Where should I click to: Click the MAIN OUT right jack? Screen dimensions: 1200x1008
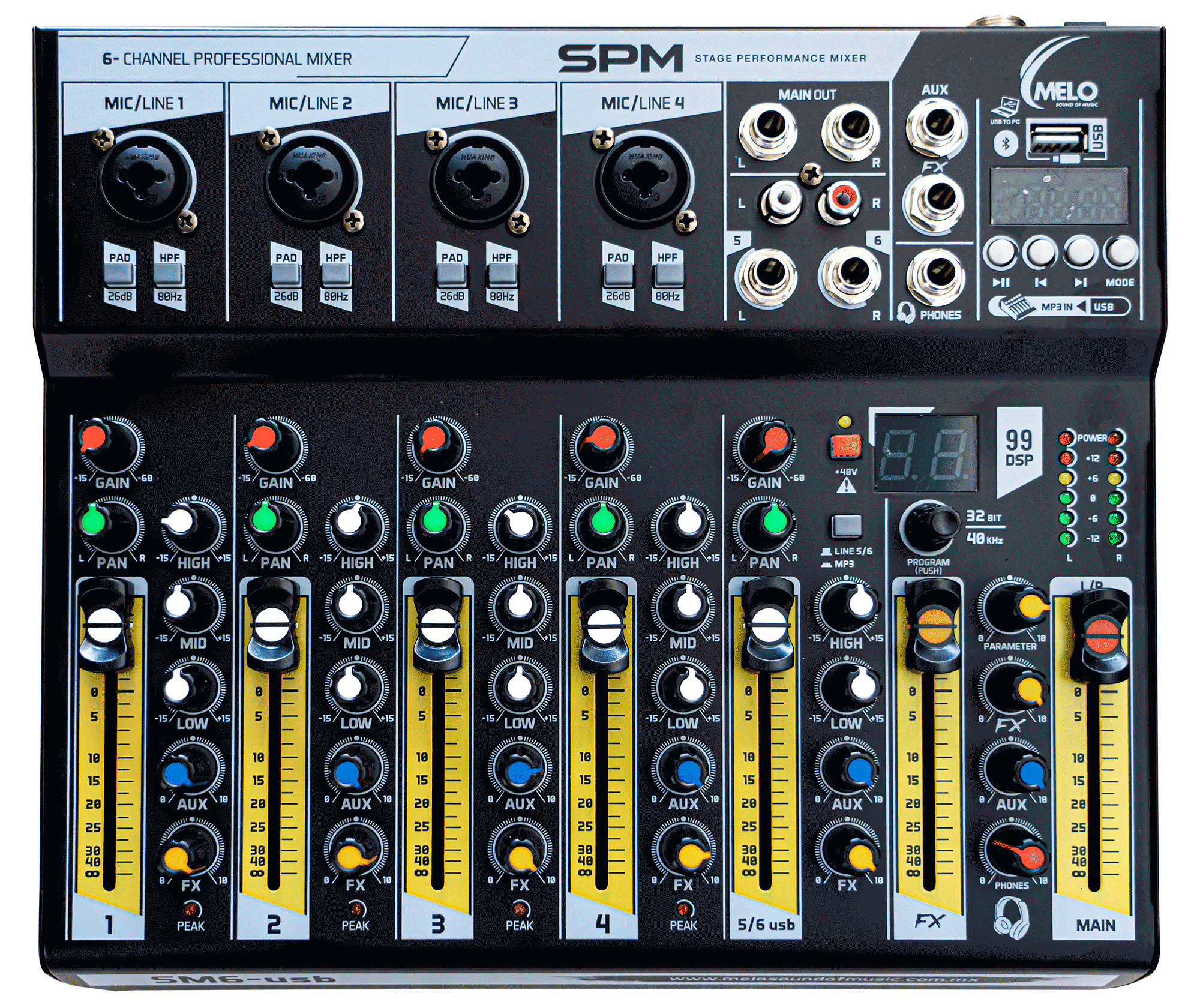[851, 130]
